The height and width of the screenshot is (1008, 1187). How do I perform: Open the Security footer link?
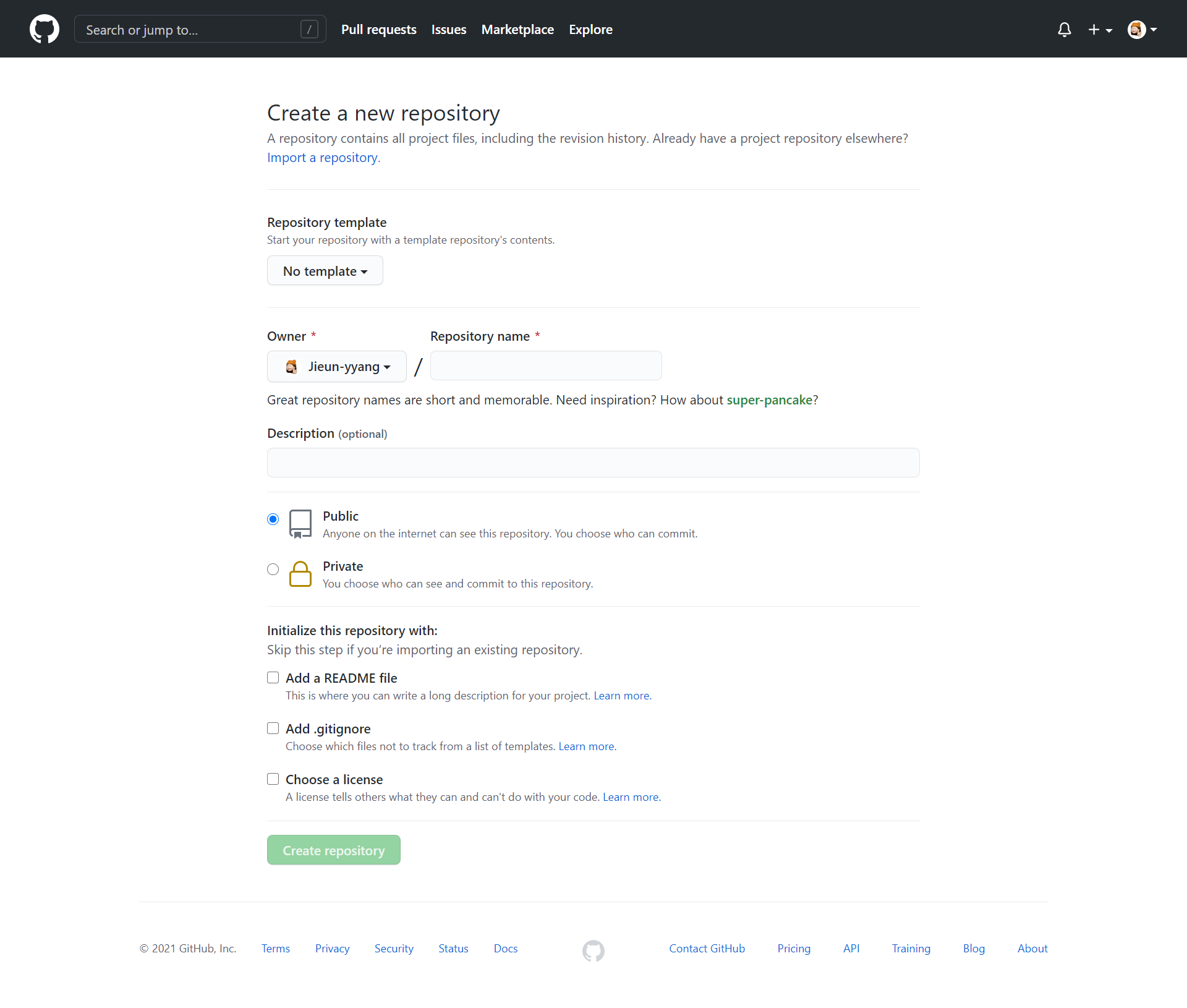(394, 949)
